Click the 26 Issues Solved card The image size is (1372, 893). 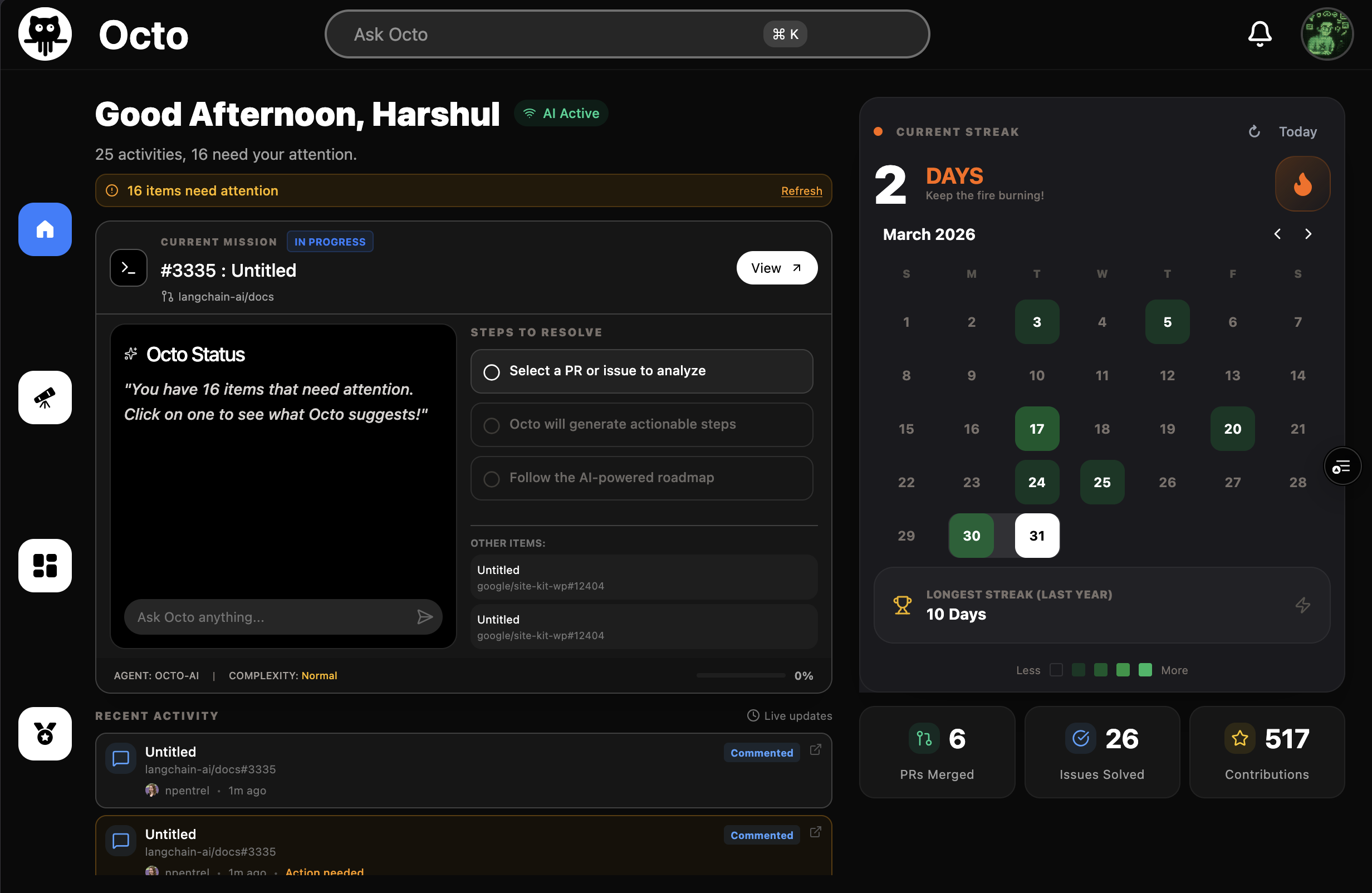click(1101, 752)
